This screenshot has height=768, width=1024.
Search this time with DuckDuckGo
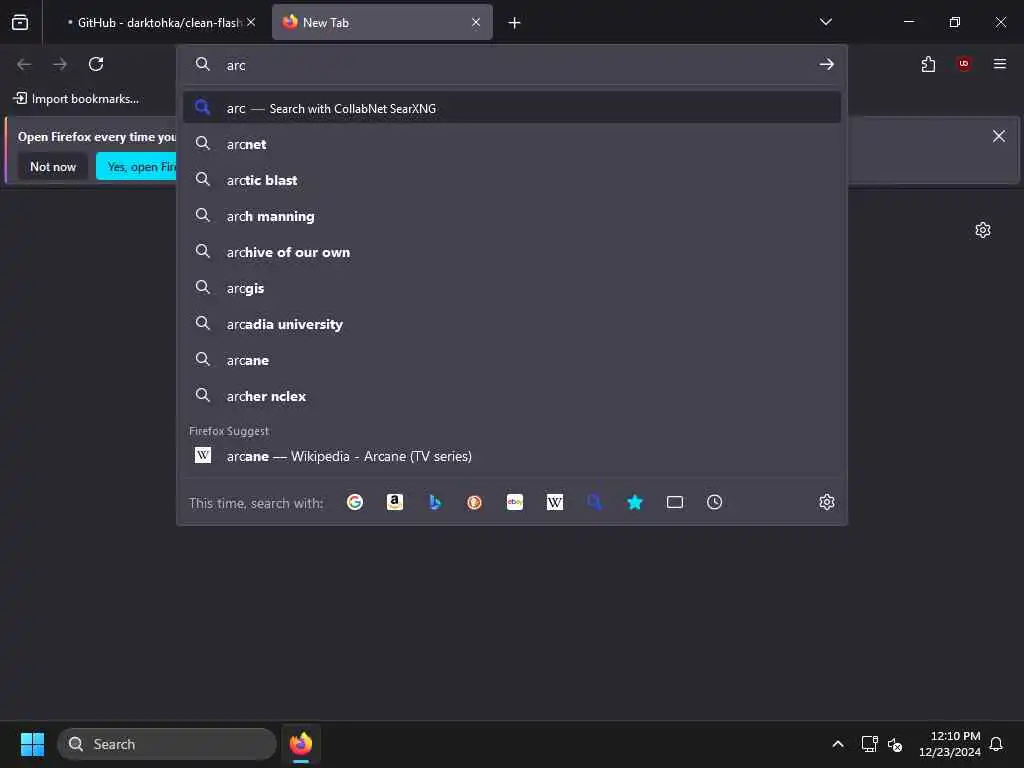click(475, 502)
